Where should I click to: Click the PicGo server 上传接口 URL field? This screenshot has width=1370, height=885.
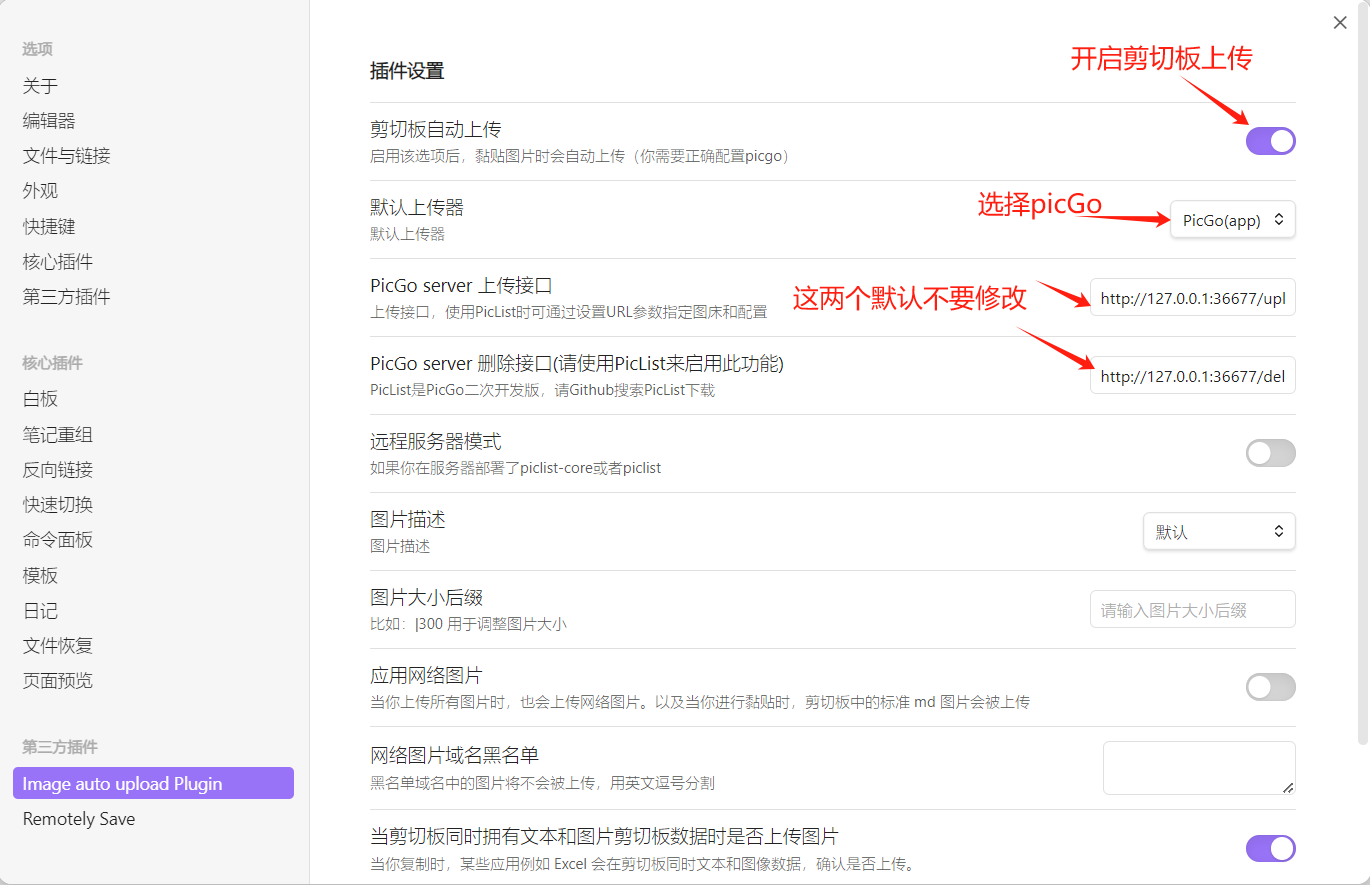[x=1192, y=298]
